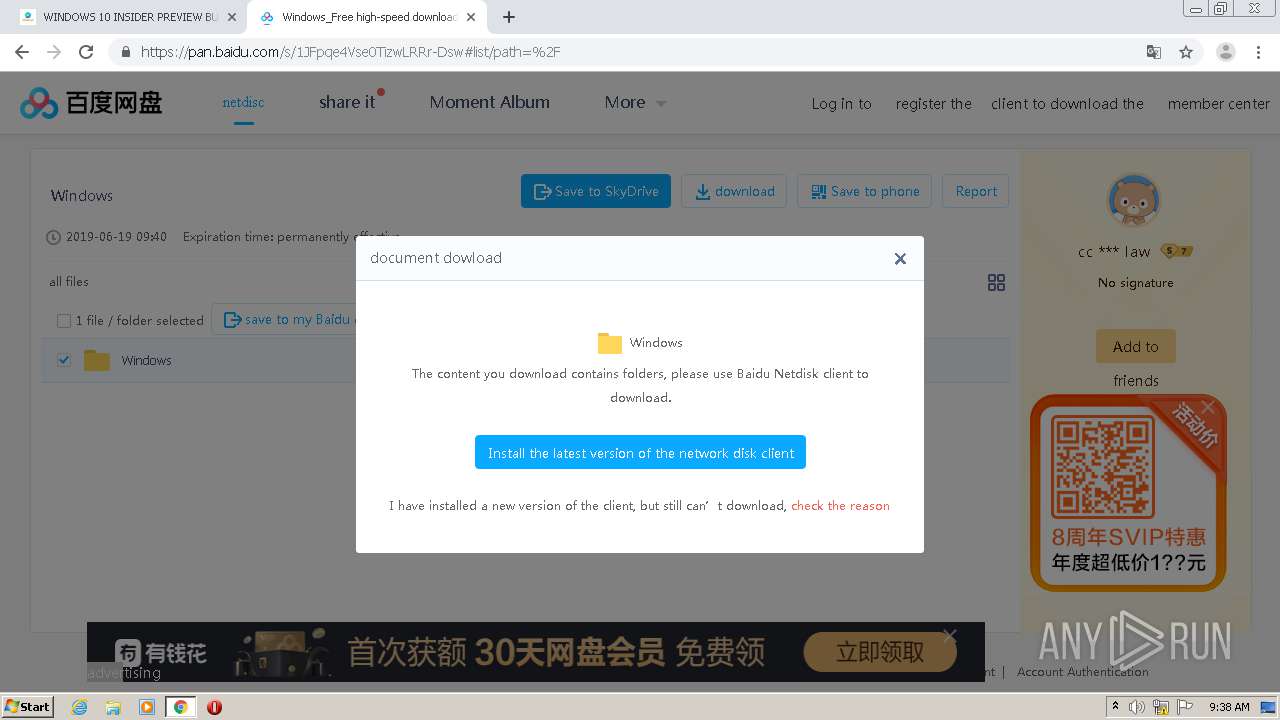Open the network tray icon
The image size is (1280, 720).
click(x=1161, y=707)
